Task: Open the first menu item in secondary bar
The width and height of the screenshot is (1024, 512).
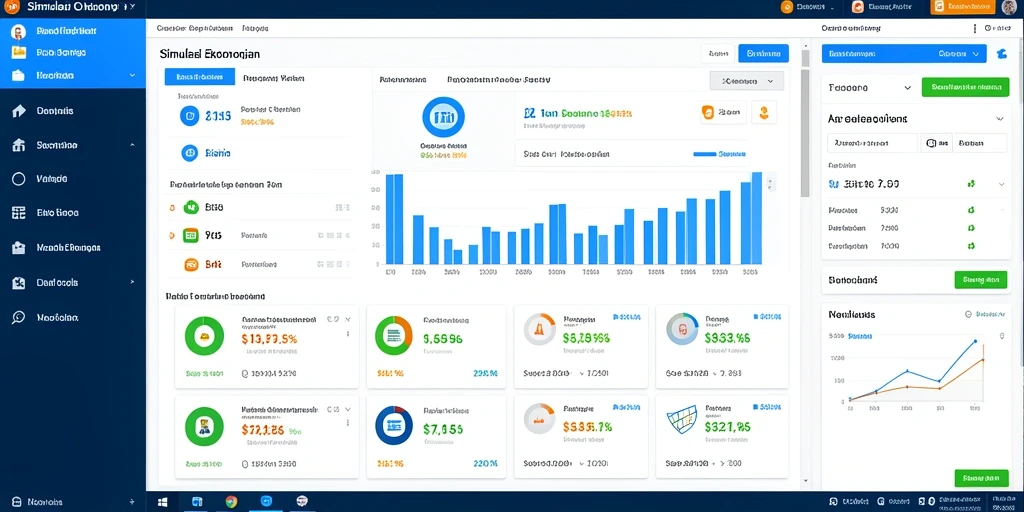Action: click(x=171, y=28)
